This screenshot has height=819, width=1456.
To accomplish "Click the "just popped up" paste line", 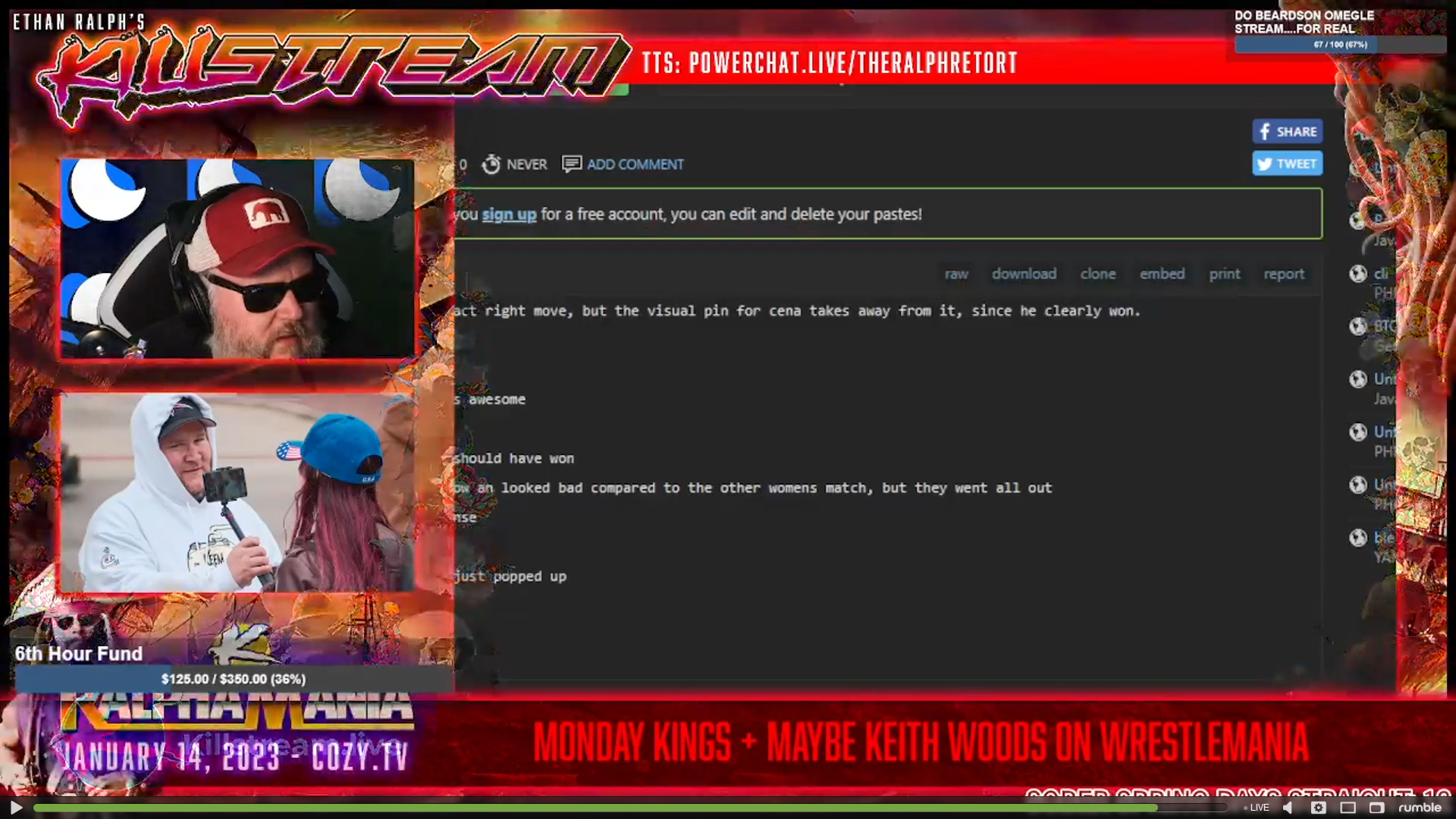I will tap(510, 576).
